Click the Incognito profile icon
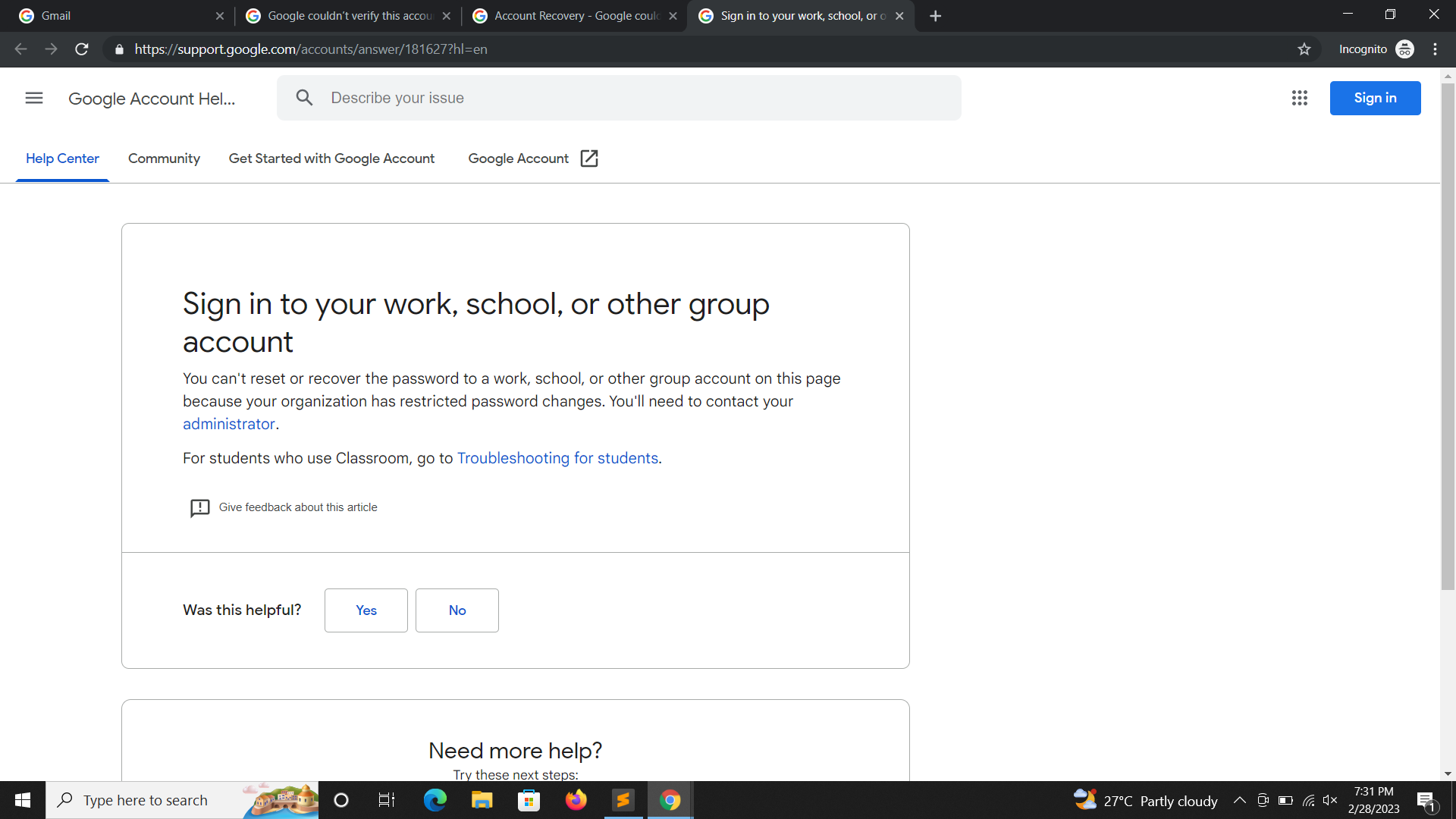The image size is (1456, 819). pyautogui.click(x=1404, y=49)
